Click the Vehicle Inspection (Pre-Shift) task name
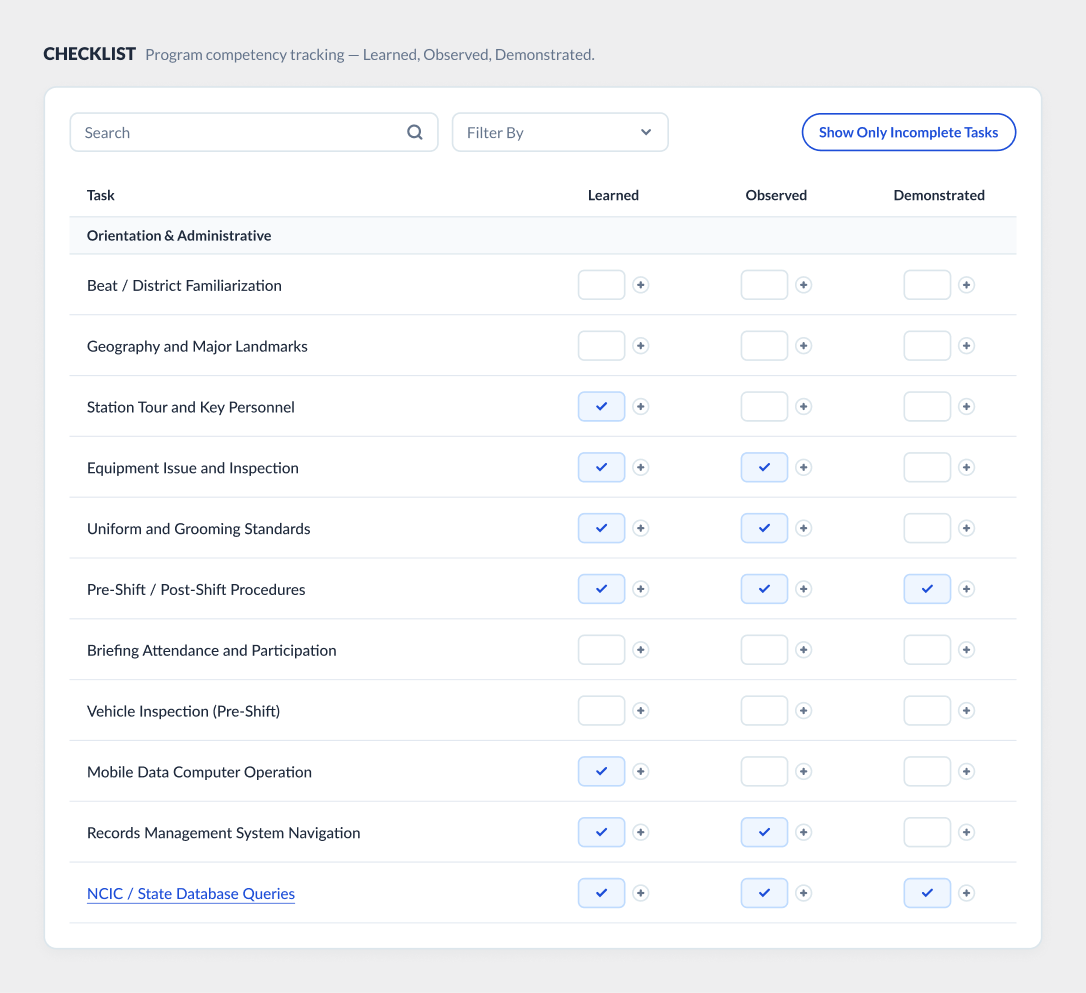The height and width of the screenshot is (993, 1086). pos(183,711)
